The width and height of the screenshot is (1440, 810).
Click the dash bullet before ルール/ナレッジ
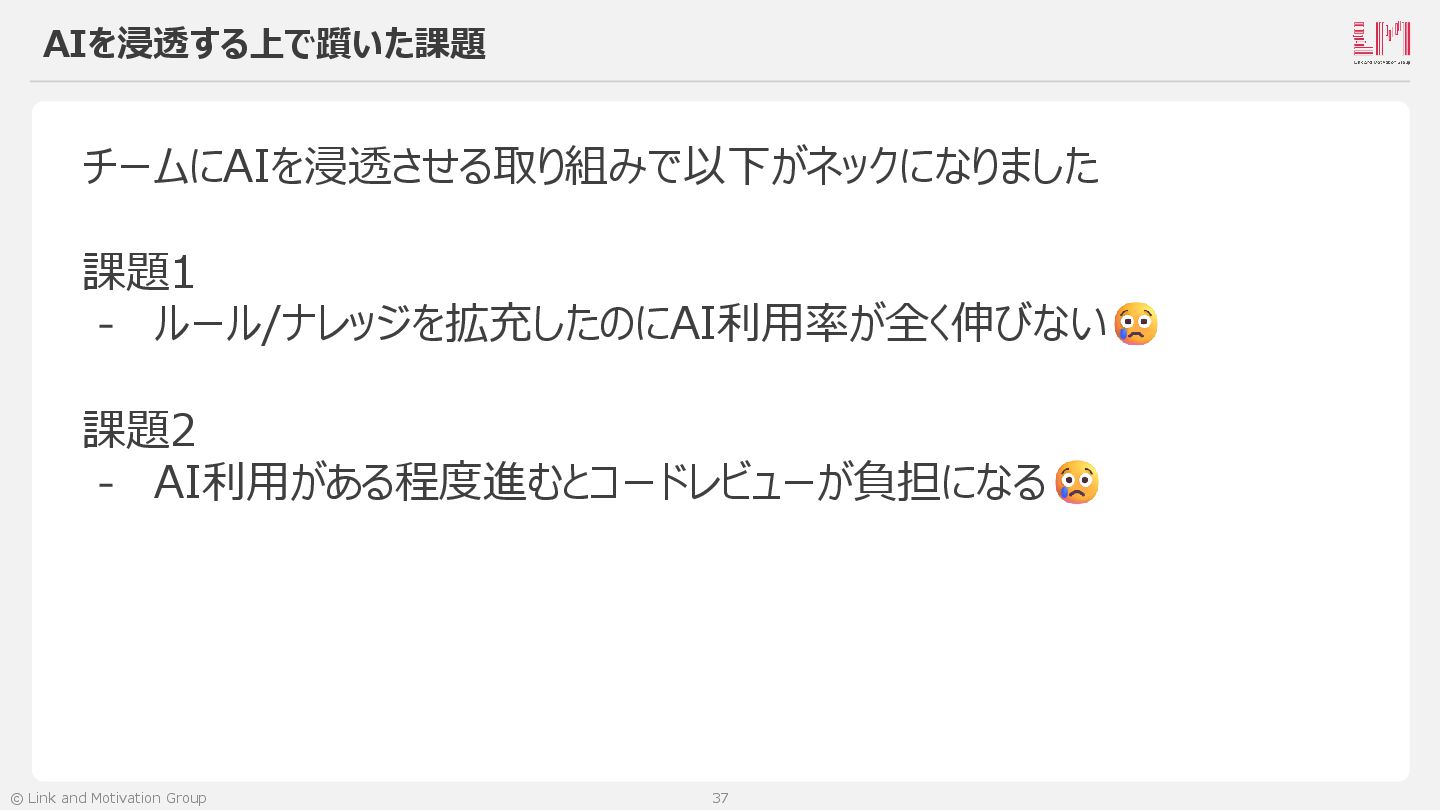tap(106, 325)
